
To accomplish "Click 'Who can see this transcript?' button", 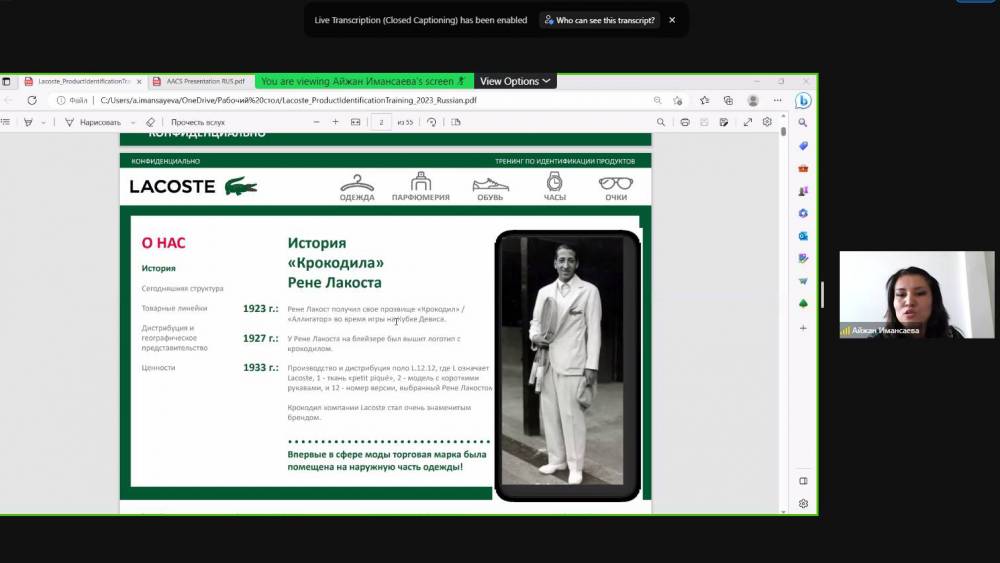I will pyautogui.click(x=599, y=20).
